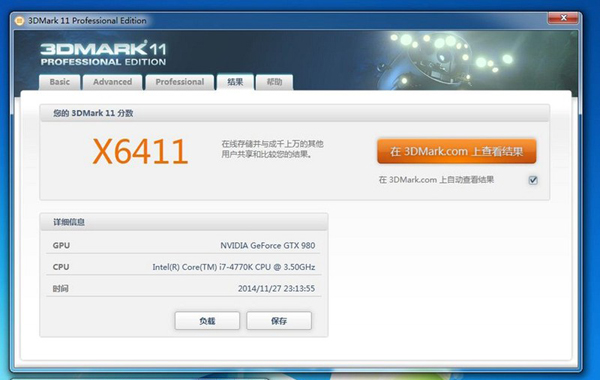The image size is (600, 380).
Task: Open the 结果 results tab
Action: point(235,82)
